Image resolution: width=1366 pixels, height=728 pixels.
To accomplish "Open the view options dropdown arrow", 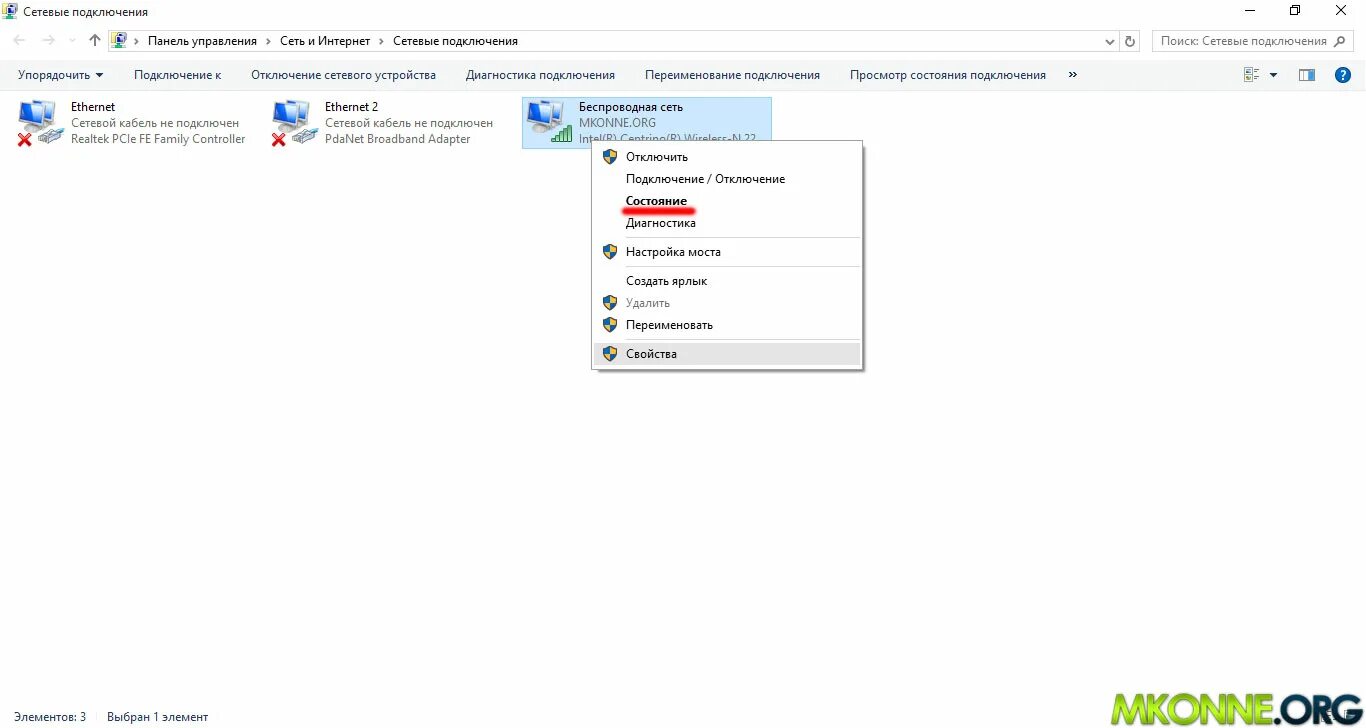I will [1273, 75].
